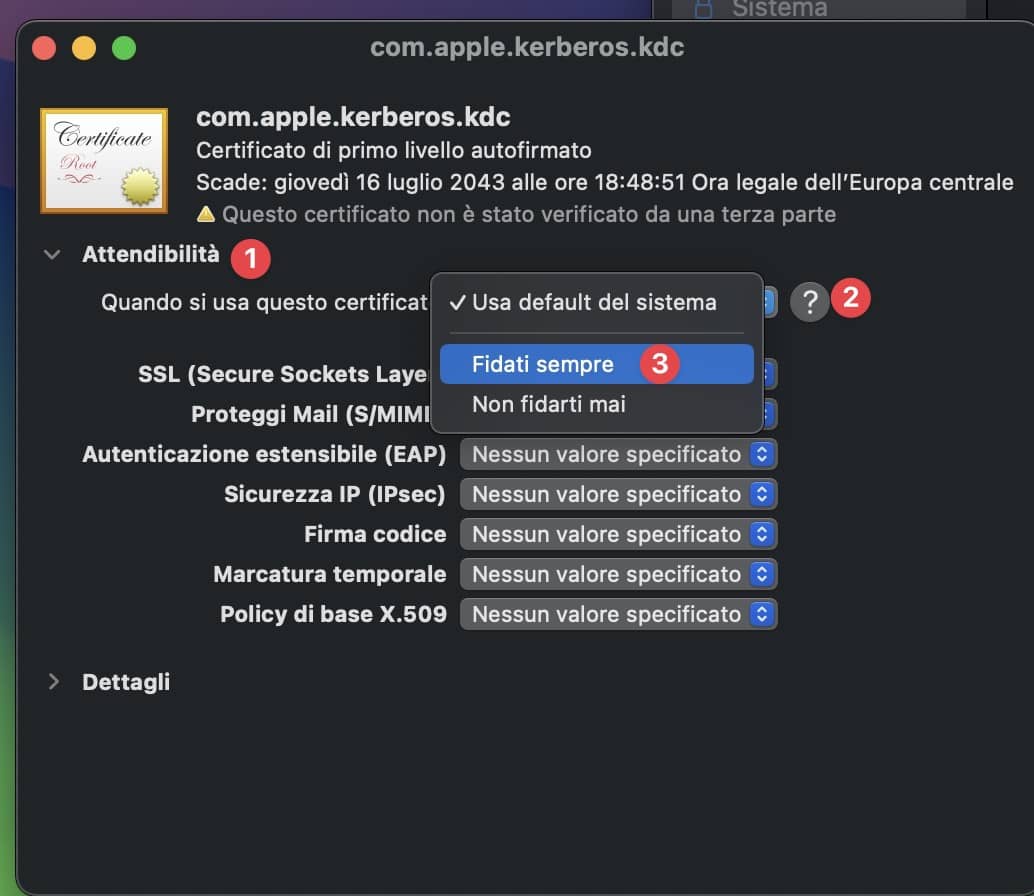This screenshot has width=1034, height=896.
Task: Click the Autenticazione estensibile (EAP) label
Action: coord(264,454)
